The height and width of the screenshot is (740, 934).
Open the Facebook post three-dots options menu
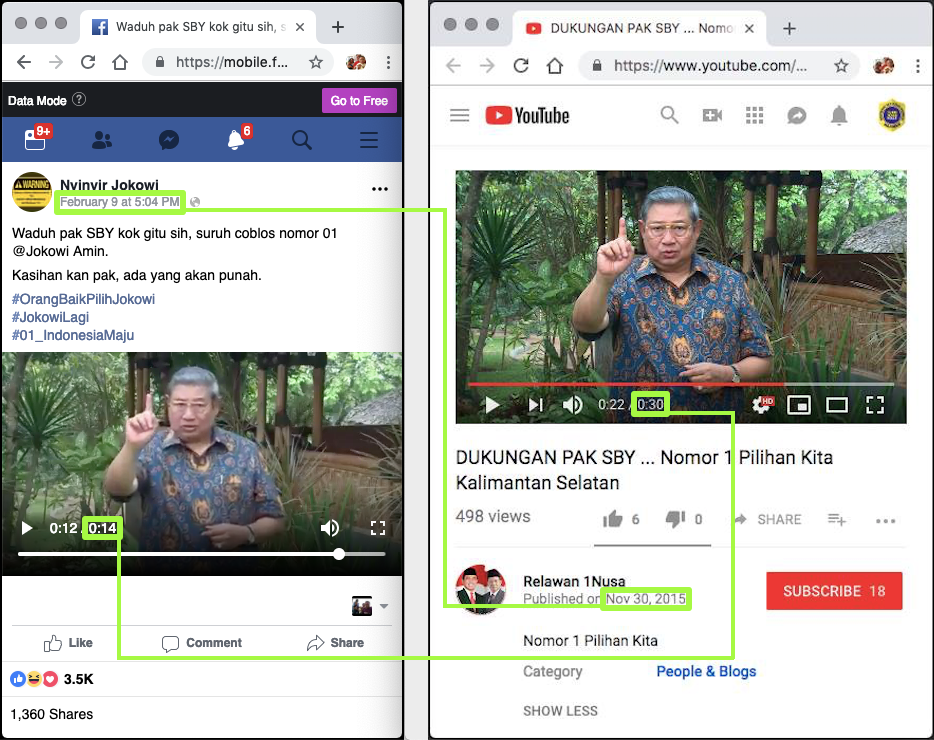(380, 189)
